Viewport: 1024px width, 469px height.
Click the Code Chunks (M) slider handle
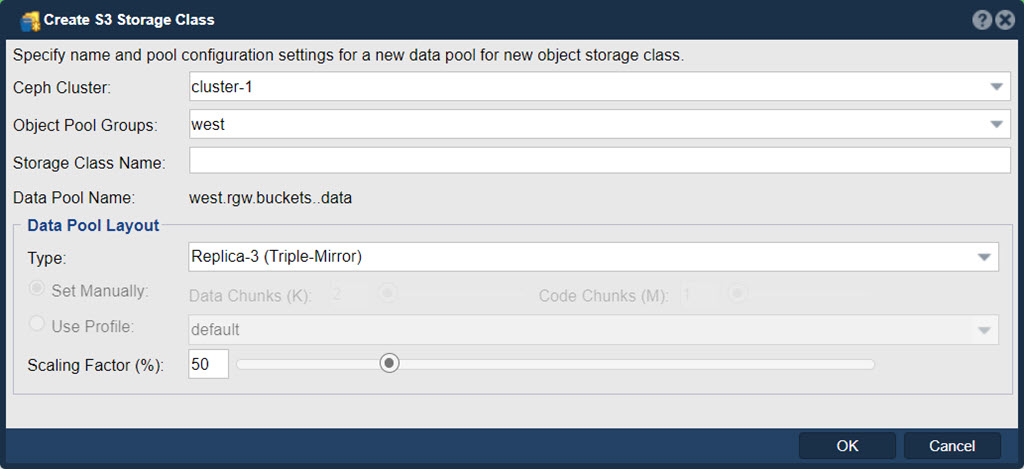click(x=737, y=293)
